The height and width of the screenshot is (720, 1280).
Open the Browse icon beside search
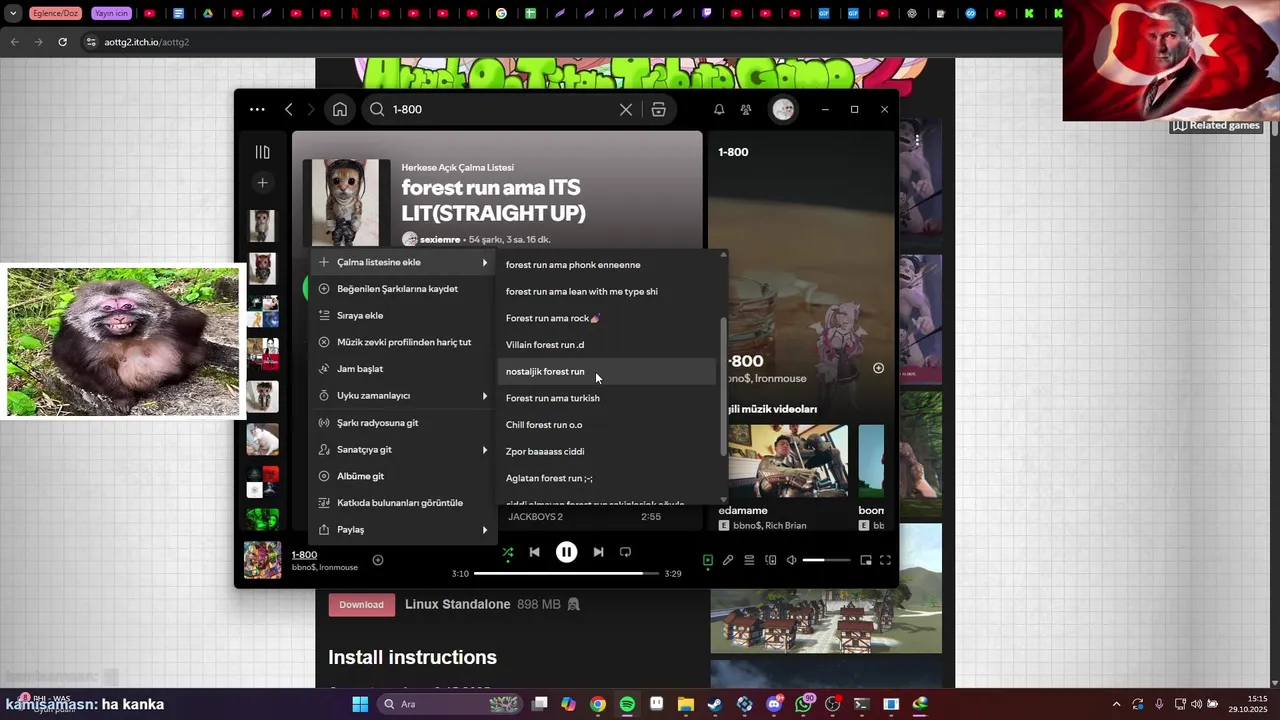coord(658,110)
